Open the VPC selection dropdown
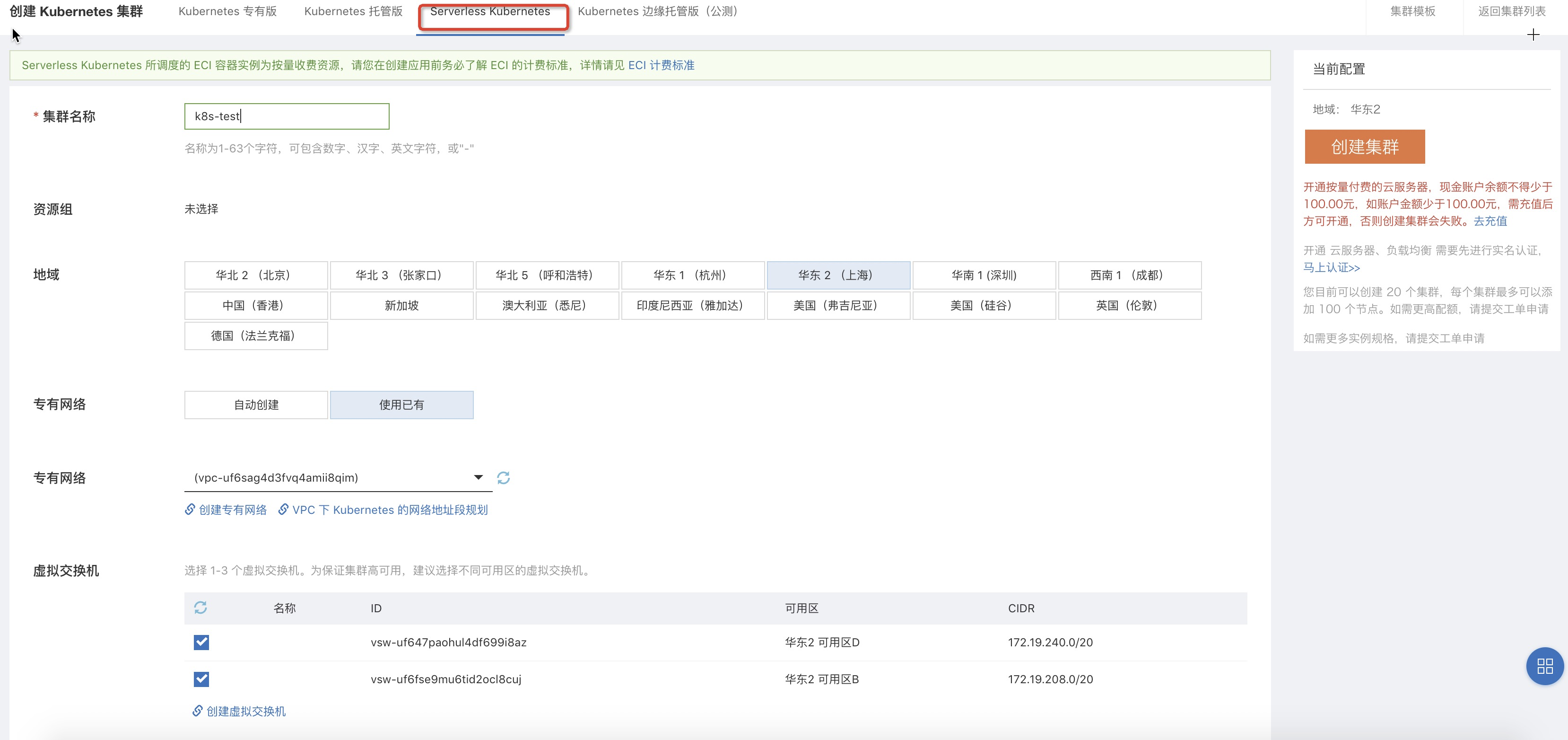This screenshot has height=740, width=1568. [339, 477]
